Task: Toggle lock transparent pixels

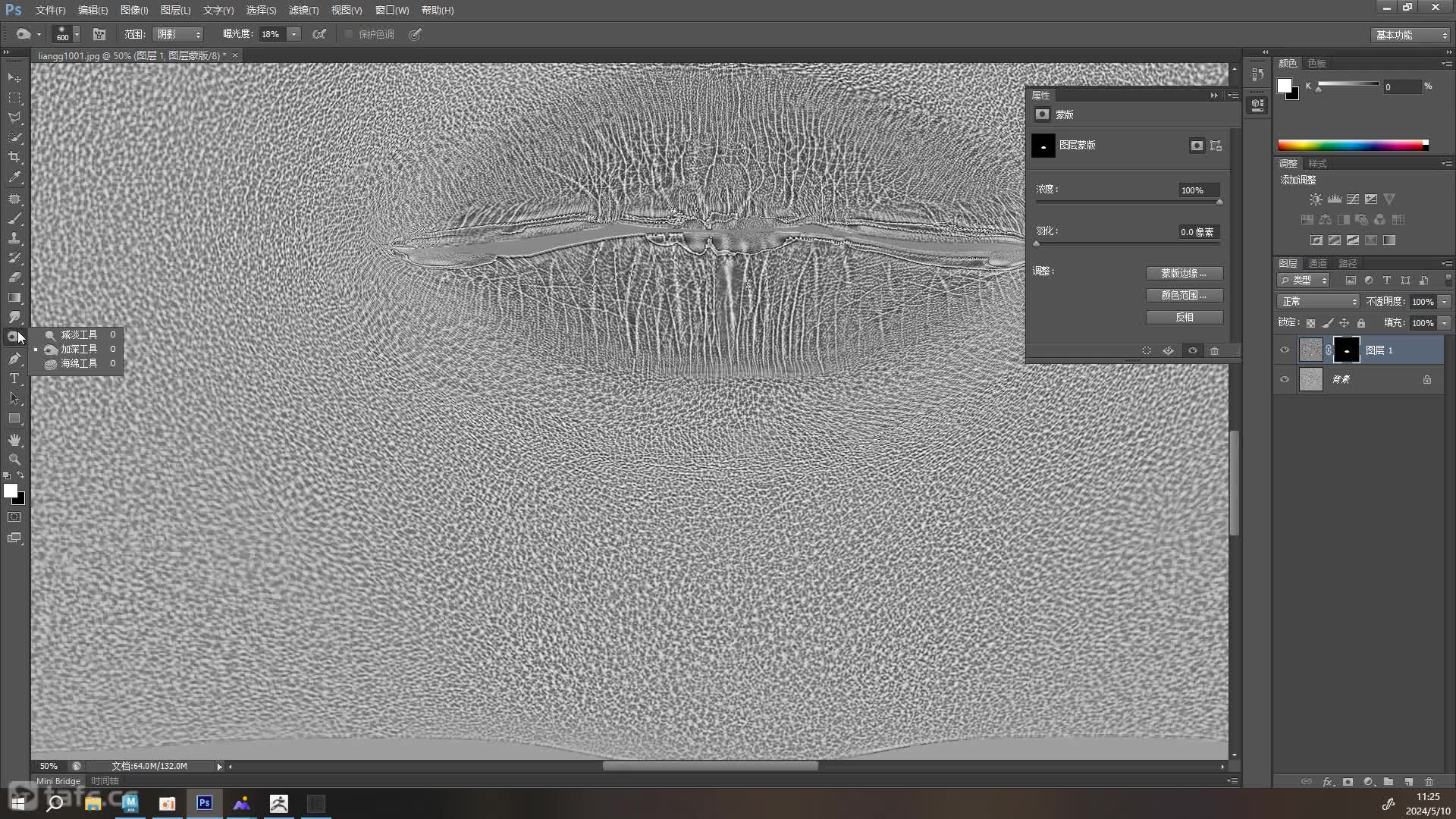Action: tap(1310, 323)
